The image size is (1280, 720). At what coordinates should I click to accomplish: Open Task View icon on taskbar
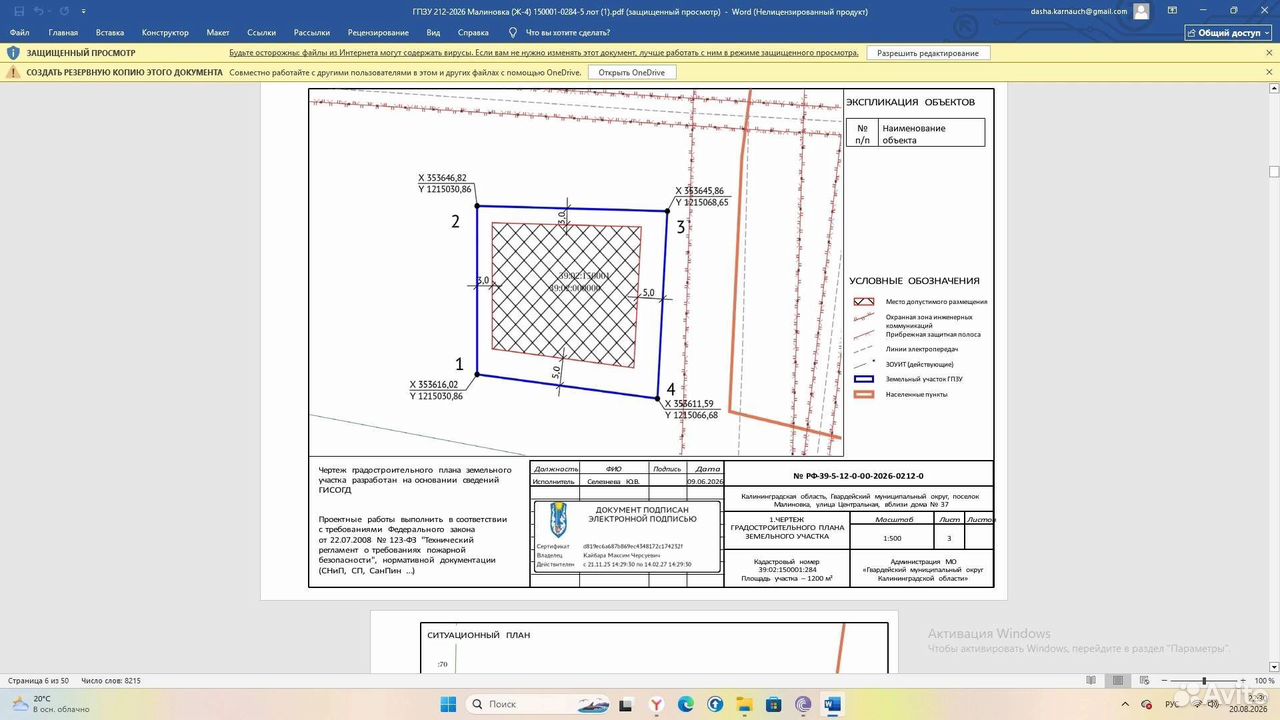point(628,704)
